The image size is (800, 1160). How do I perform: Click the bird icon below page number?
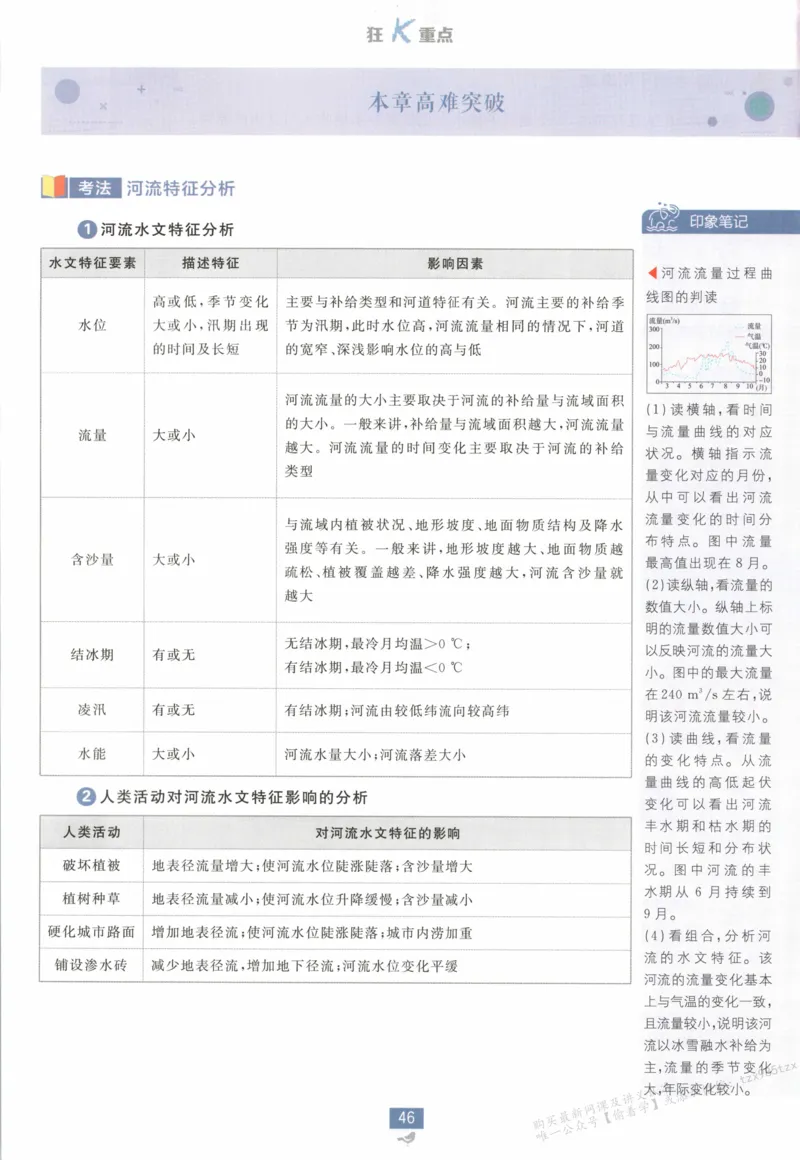406,1138
